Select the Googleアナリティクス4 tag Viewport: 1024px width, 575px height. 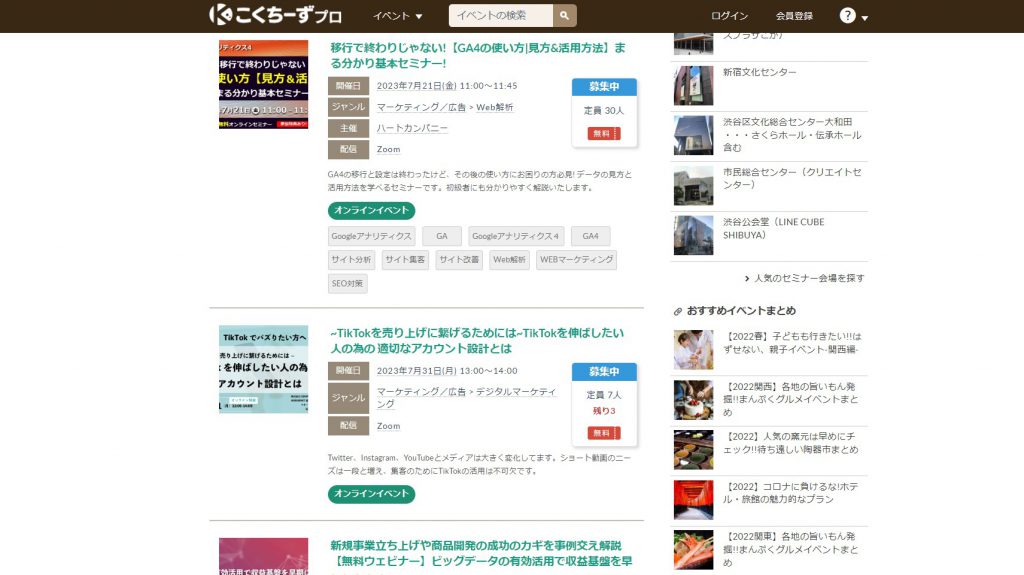tap(516, 236)
